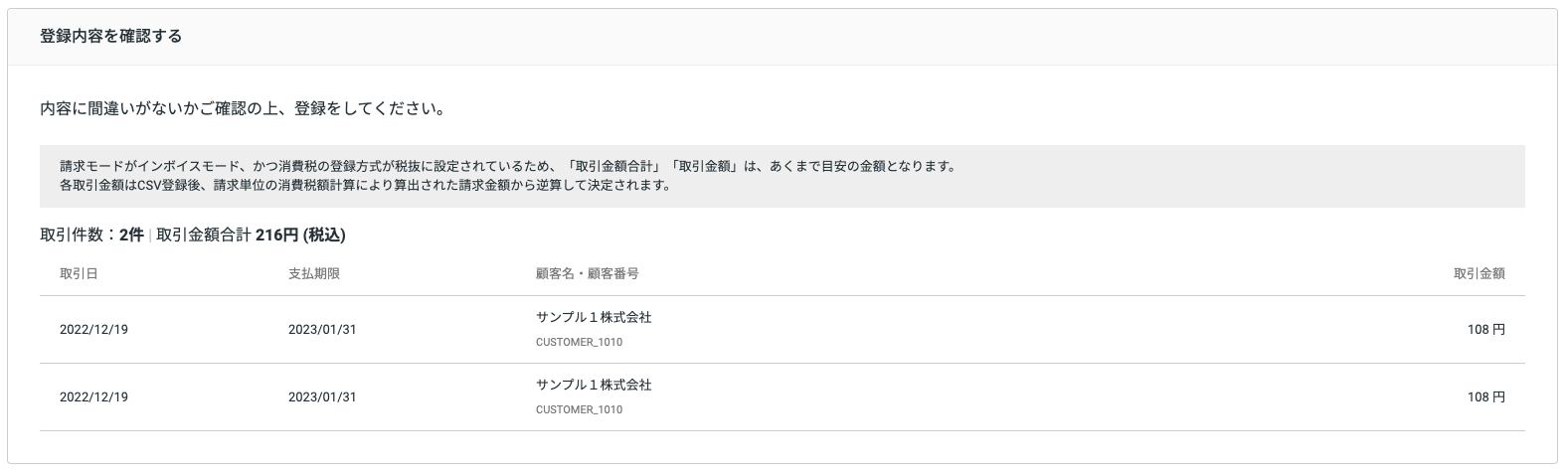Click the 内容に間違いがないか instruction sentence
This screenshot has width=1568, height=473.
[x=242, y=107]
